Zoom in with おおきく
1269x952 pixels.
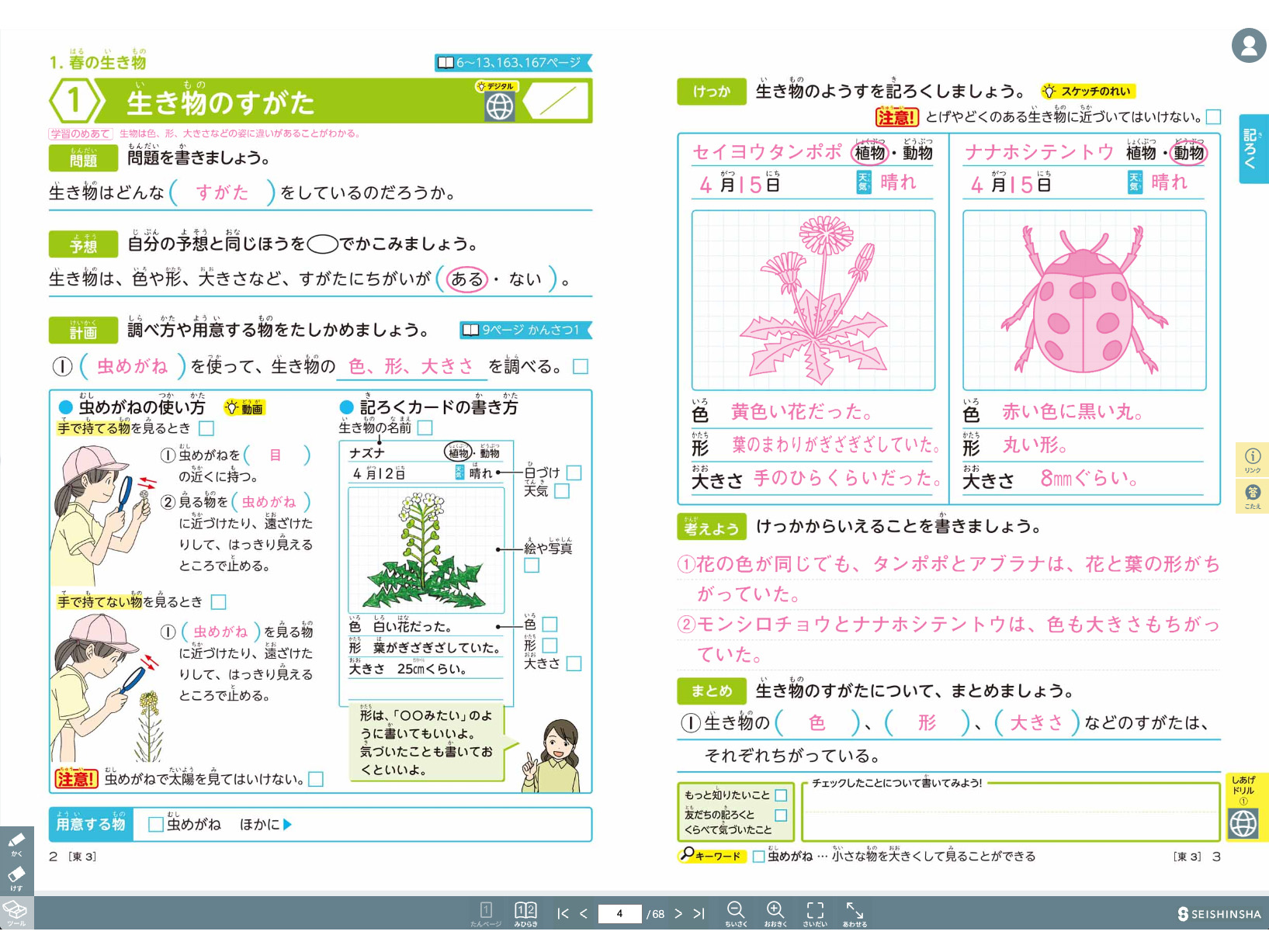(x=775, y=913)
